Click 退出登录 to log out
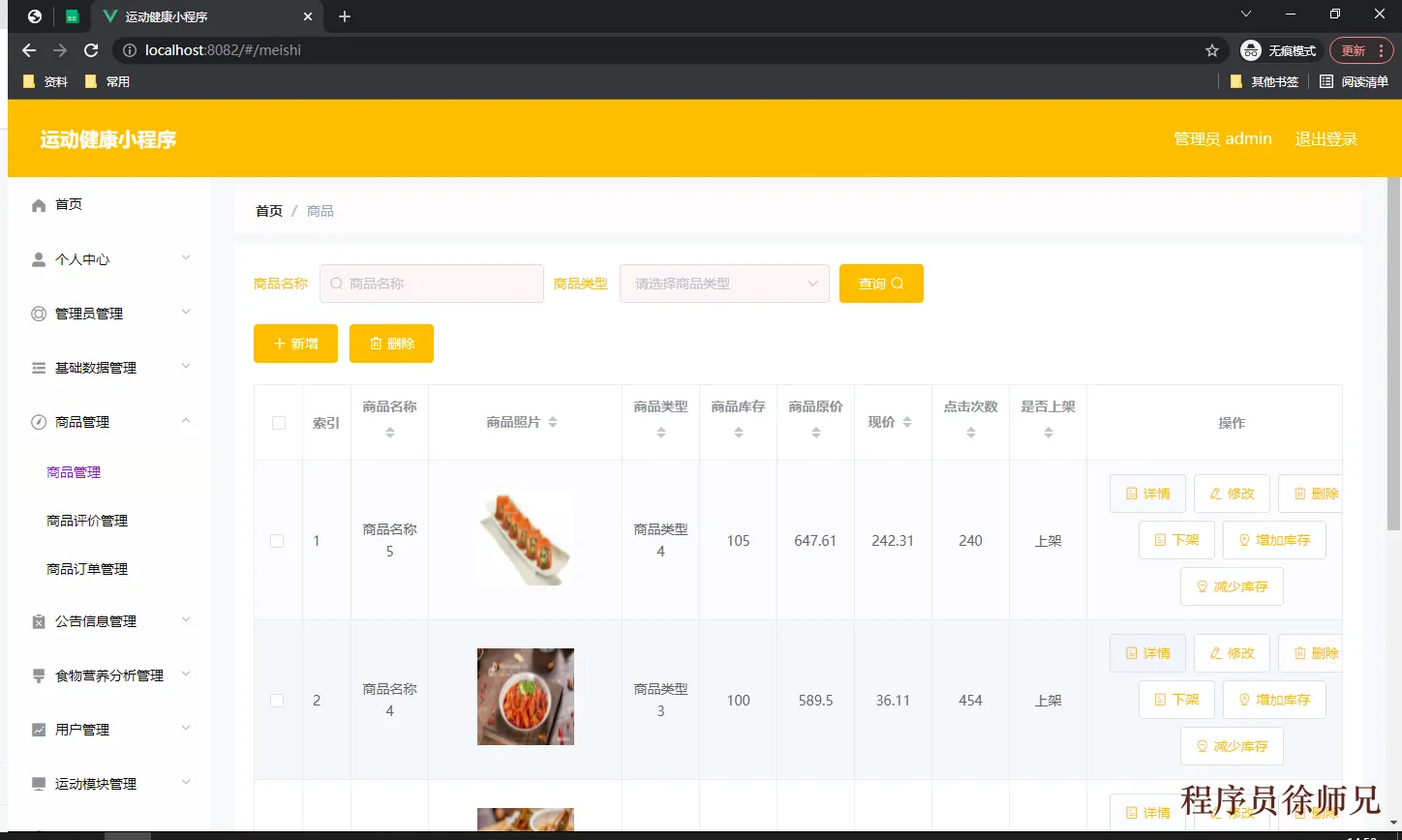This screenshot has width=1402, height=840. 1326,139
